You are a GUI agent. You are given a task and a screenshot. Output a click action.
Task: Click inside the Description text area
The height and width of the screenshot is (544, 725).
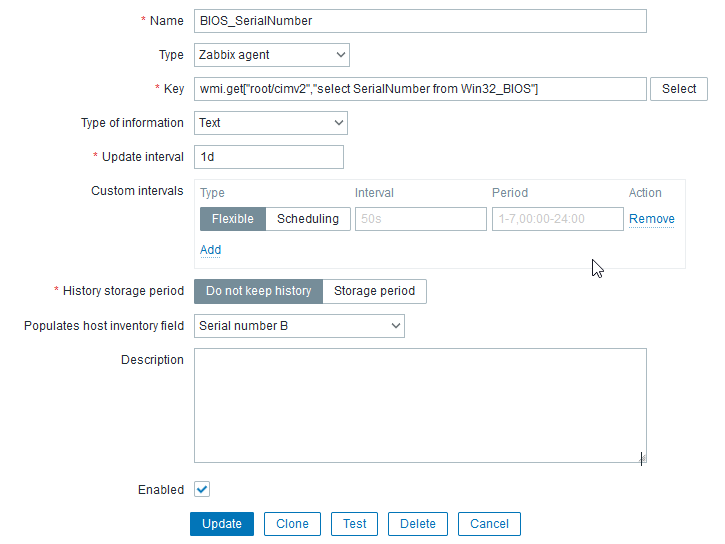point(420,405)
